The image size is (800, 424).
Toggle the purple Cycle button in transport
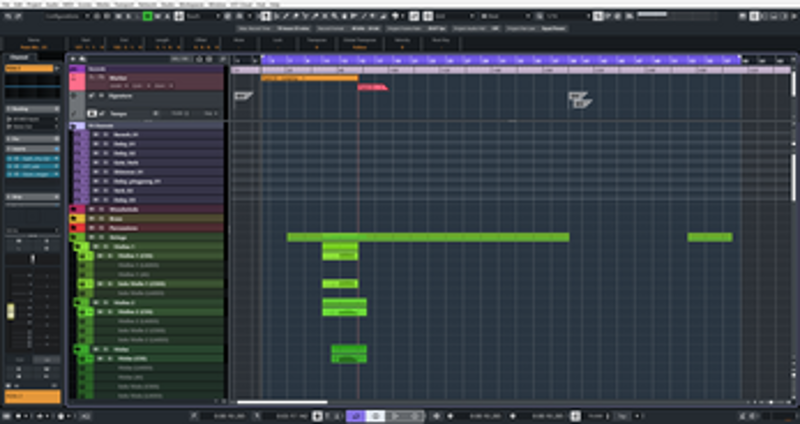coord(355,415)
